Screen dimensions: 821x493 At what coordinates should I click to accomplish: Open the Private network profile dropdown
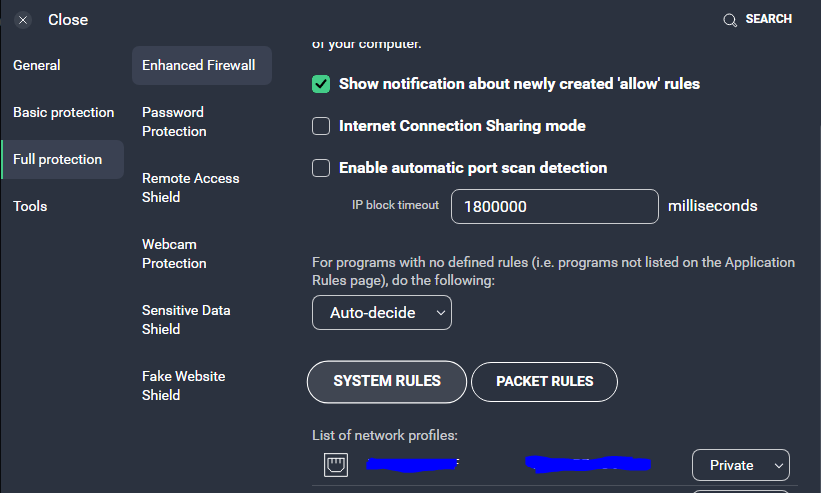click(740, 465)
